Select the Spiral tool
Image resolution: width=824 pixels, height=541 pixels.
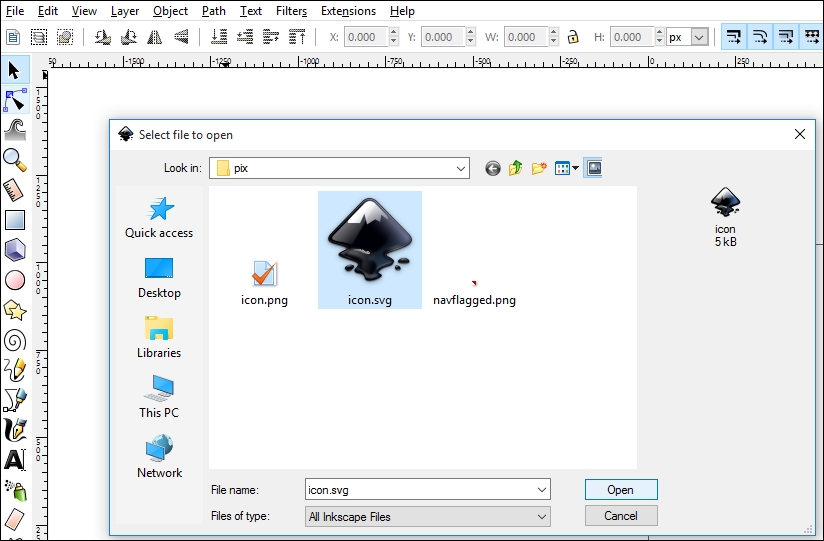tap(15, 340)
